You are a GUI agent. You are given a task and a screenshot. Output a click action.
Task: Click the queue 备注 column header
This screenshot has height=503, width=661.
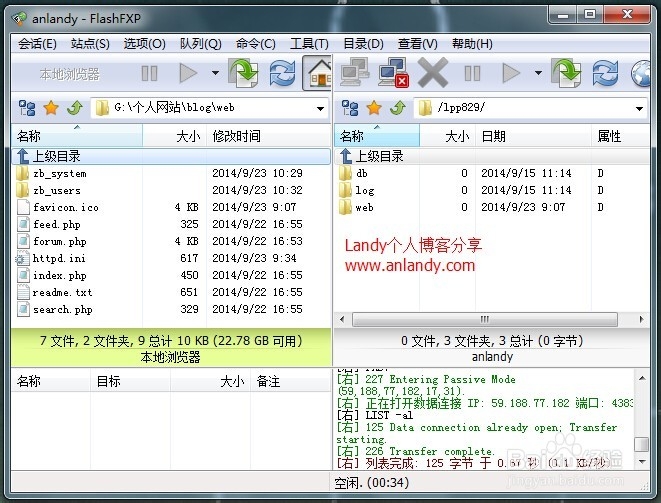(x=290, y=381)
